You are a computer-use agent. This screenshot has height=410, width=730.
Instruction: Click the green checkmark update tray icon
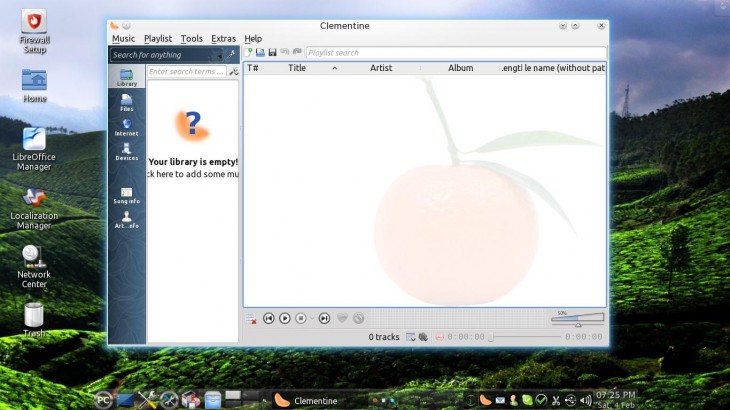[541, 400]
